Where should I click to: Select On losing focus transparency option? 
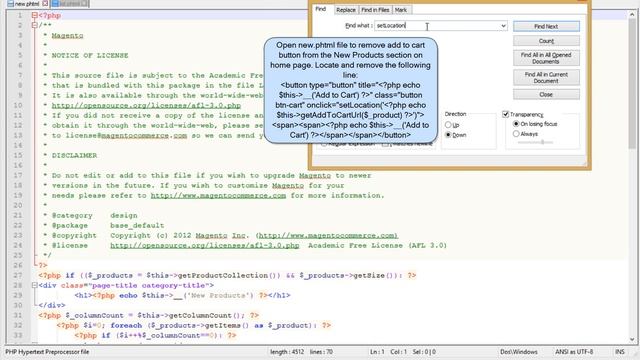pos(516,124)
